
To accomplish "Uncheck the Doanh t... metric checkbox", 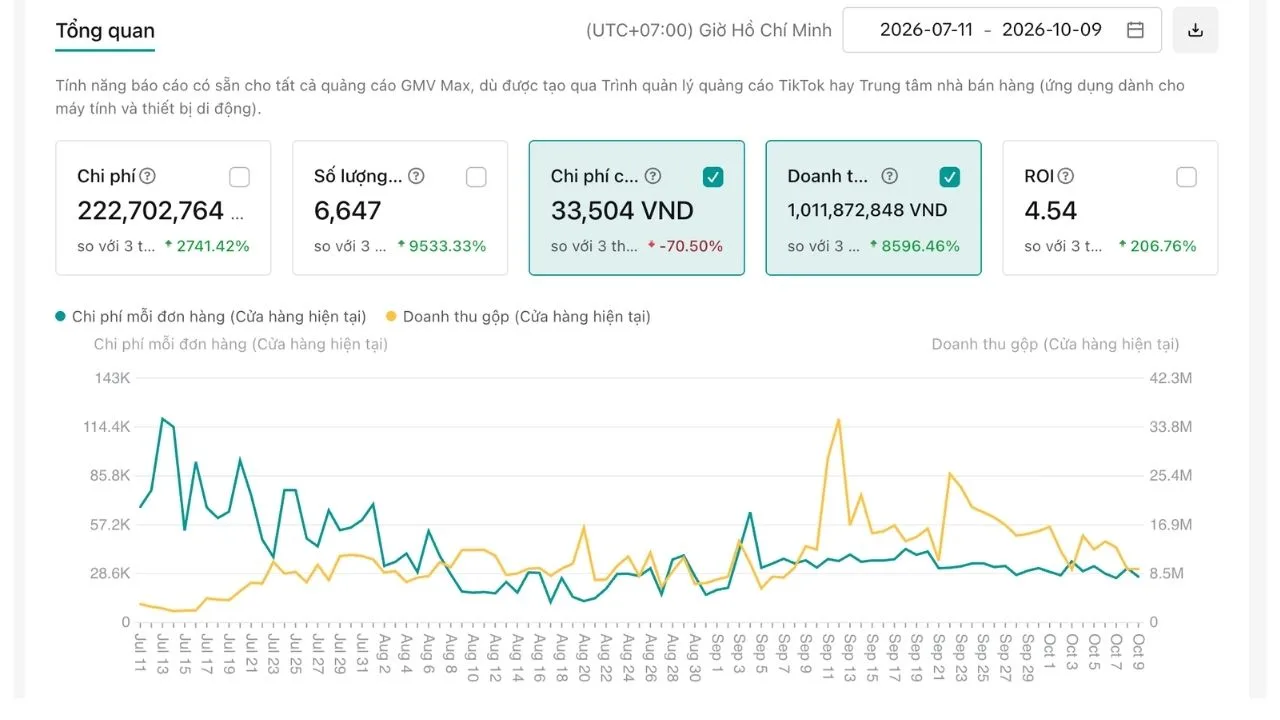I will point(950,177).
